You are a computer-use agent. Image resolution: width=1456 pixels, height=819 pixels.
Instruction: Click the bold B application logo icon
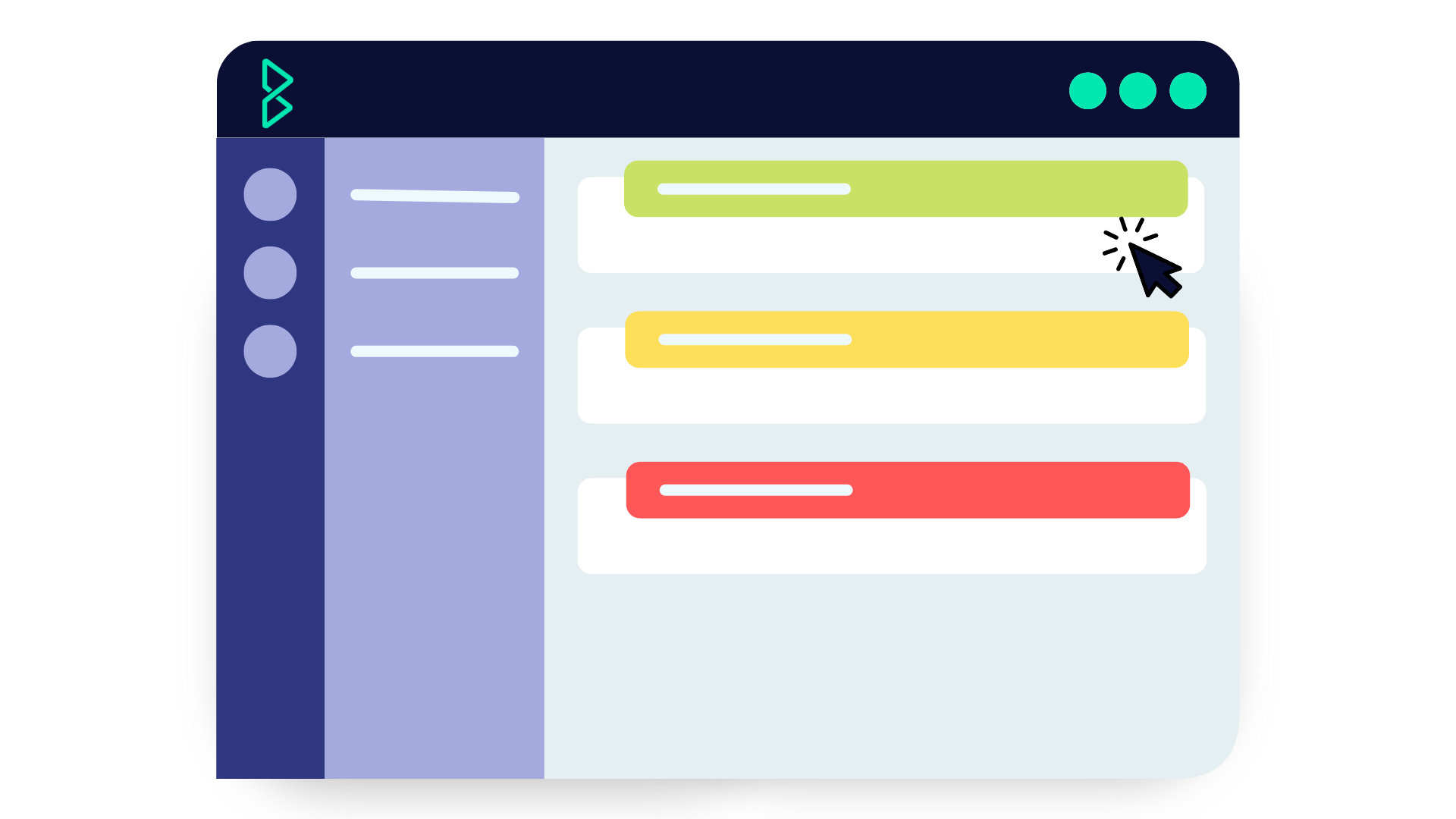click(277, 92)
